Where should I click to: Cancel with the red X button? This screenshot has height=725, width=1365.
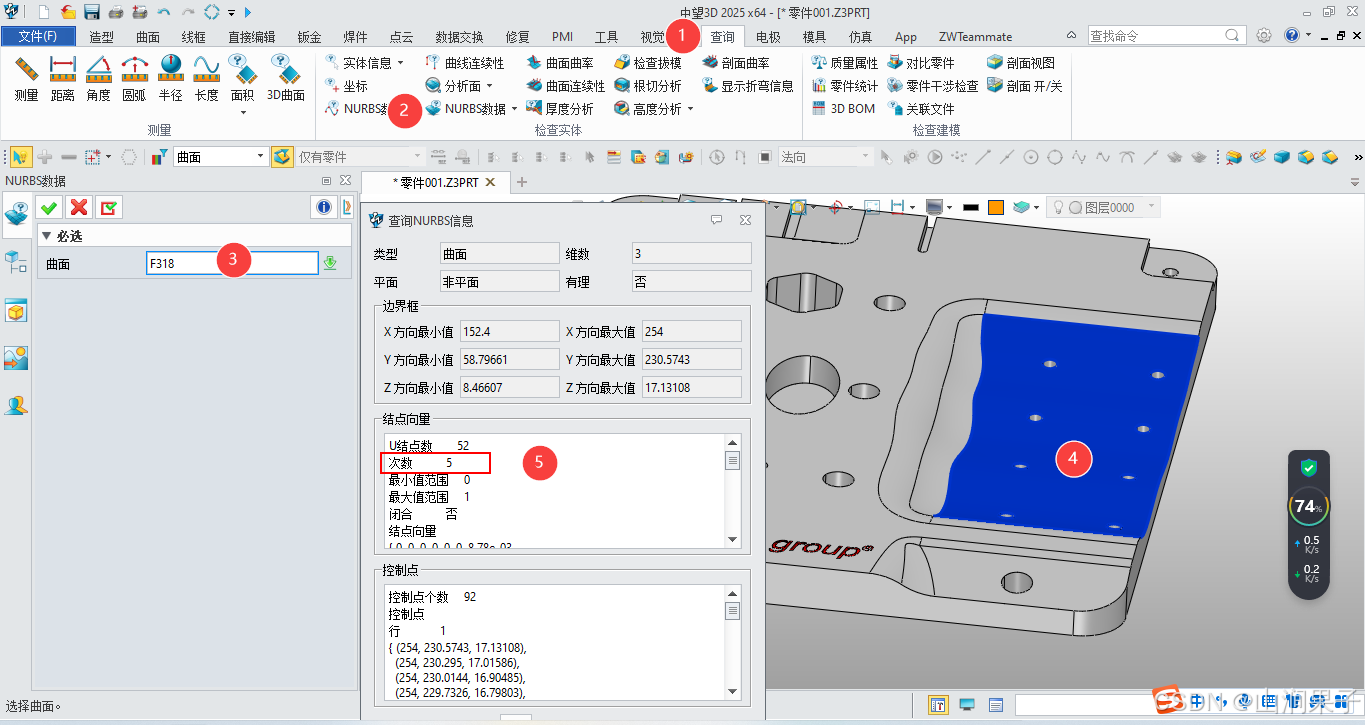tap(79, 207)
